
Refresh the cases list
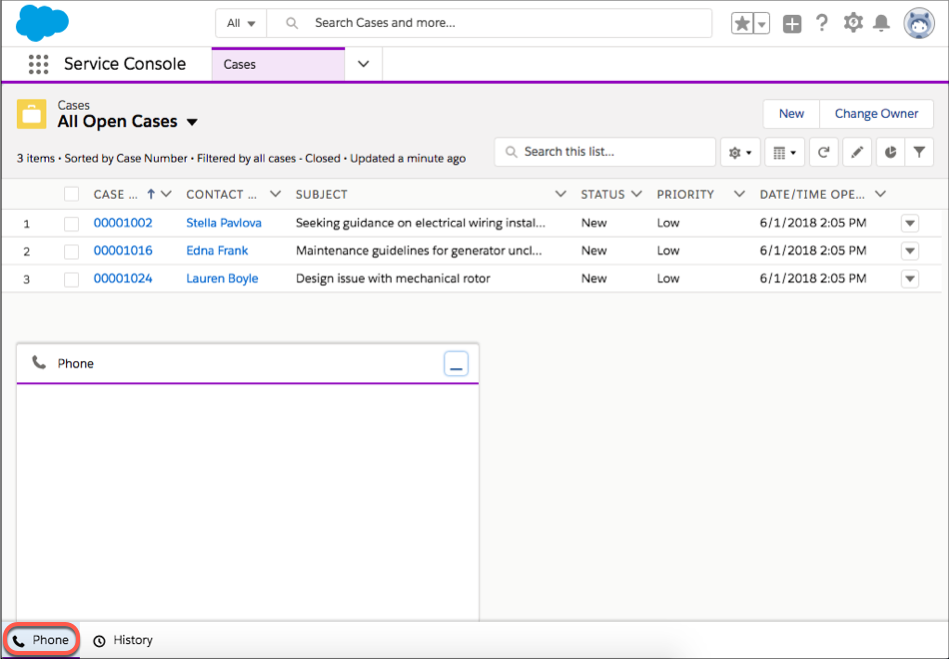tap(823, 152)
